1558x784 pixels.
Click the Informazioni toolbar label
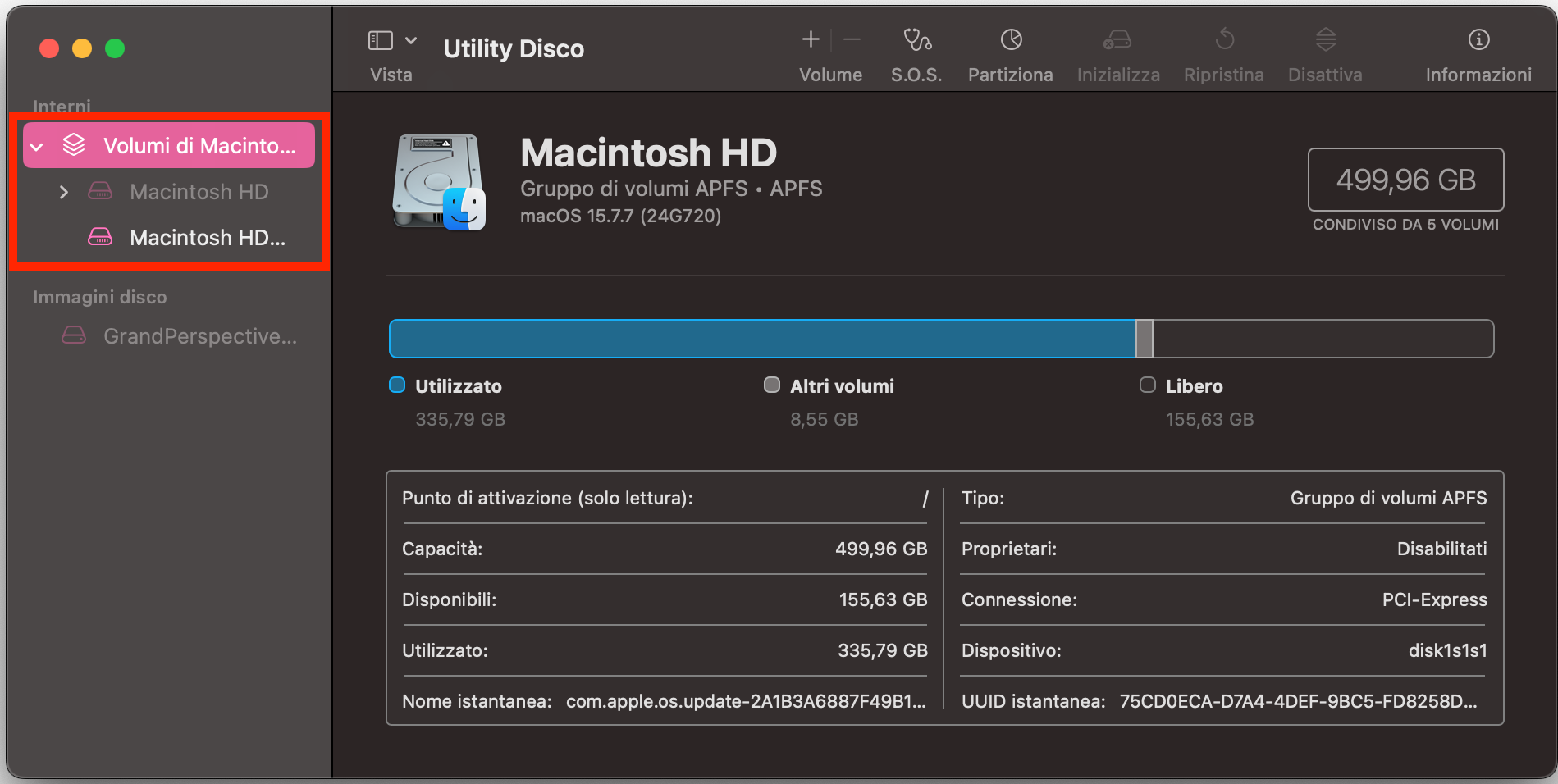coord(1478,75)
